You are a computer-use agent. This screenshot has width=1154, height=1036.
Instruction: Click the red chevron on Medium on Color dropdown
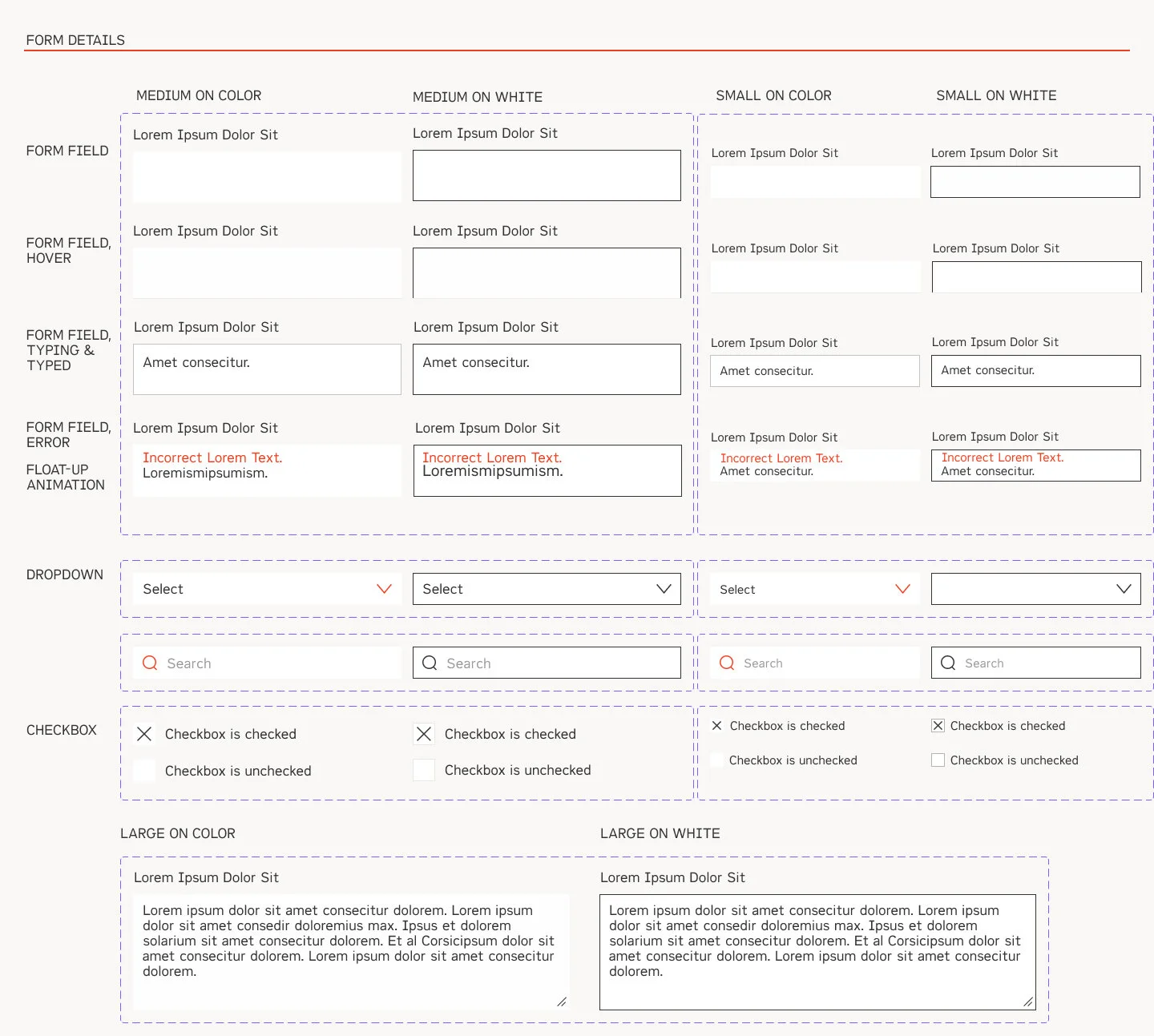point(385,588)
